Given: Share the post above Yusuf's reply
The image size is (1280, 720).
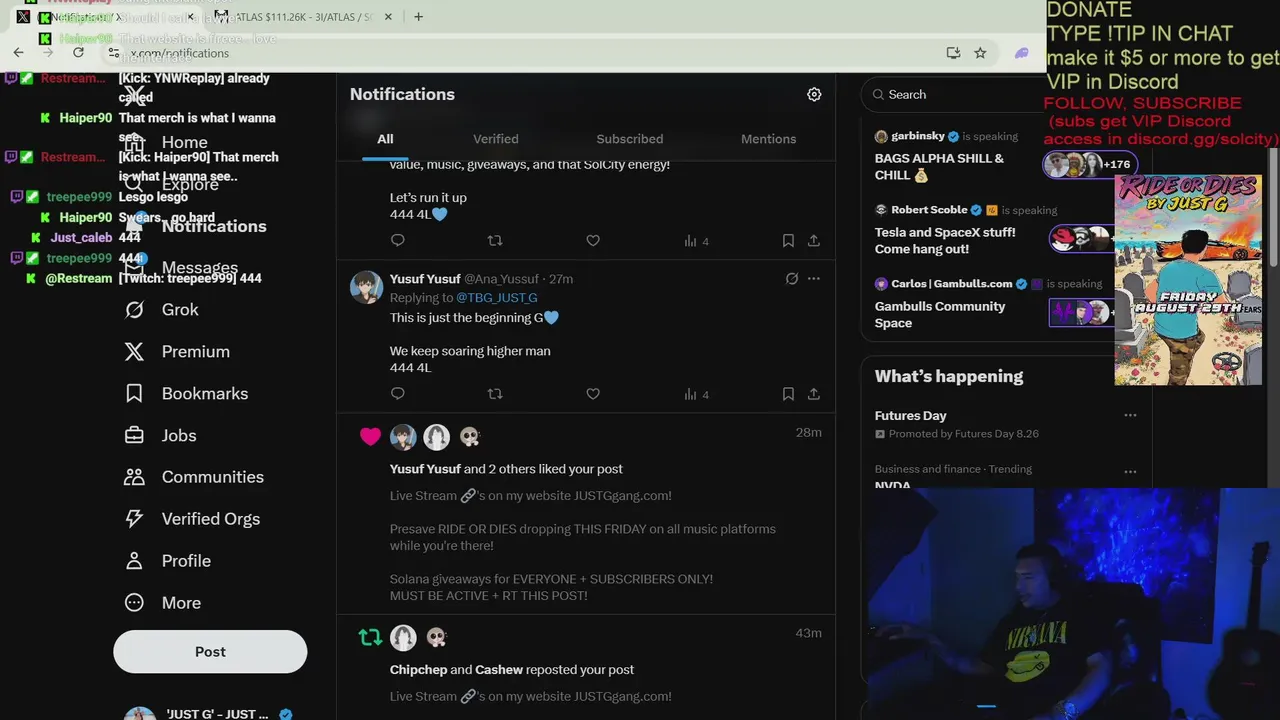Looking at the screenshot, I should click(814, 241).
